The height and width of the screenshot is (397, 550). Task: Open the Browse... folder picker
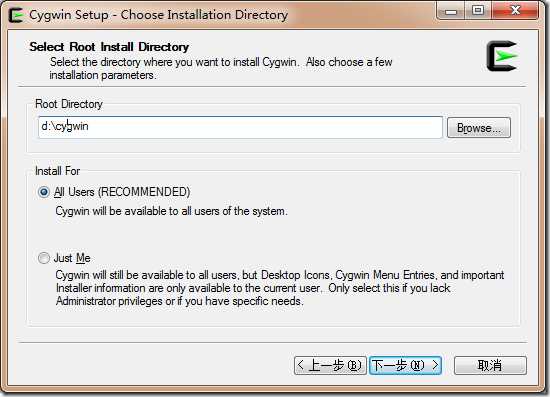click(479, 128)
